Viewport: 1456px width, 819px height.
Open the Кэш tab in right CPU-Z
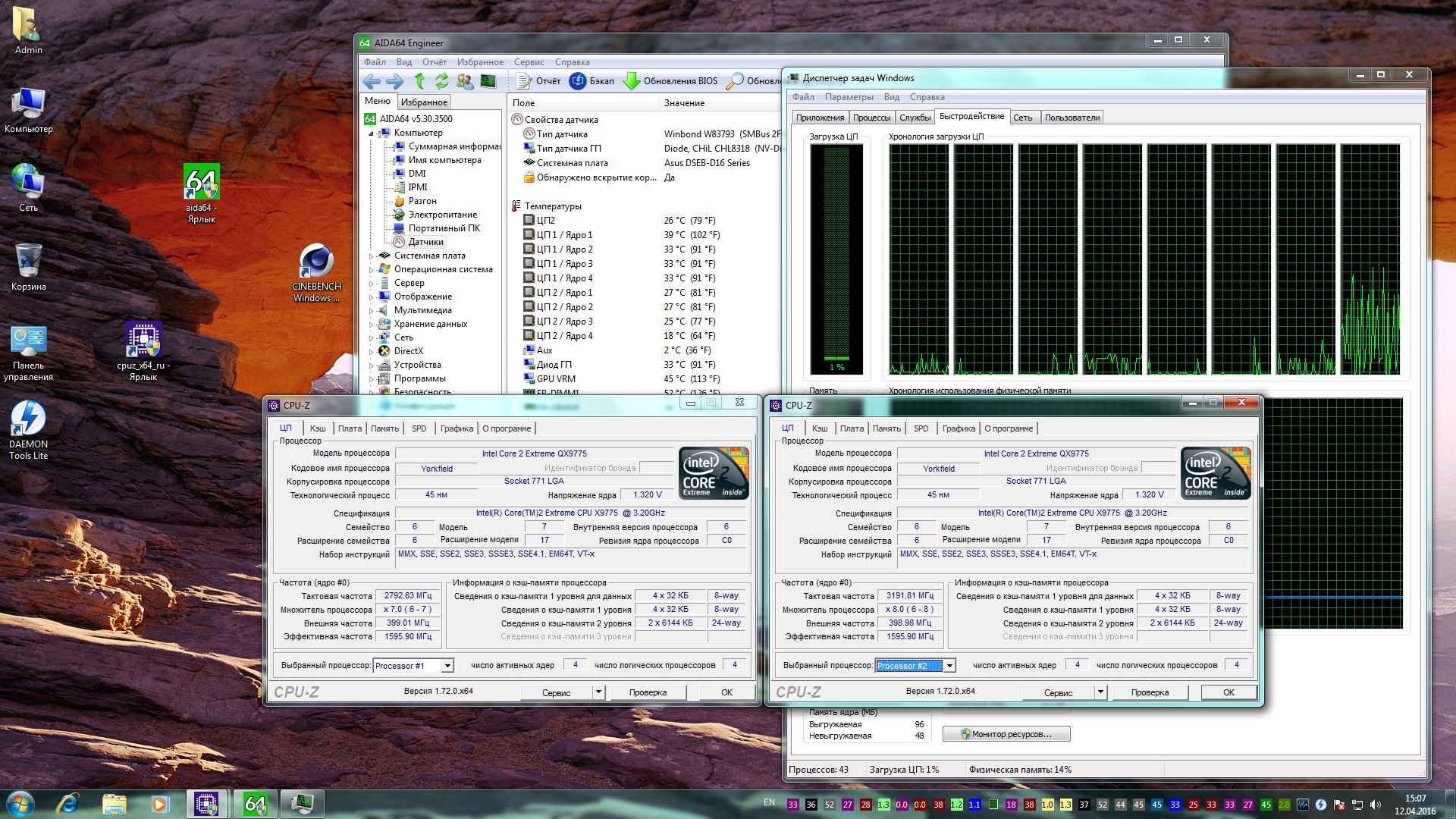pyautogui.click(x=820, y=428)
